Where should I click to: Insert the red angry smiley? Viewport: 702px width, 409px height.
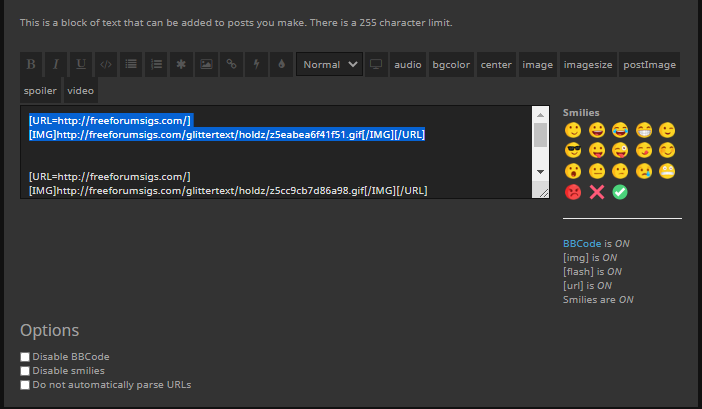(573, 192)
